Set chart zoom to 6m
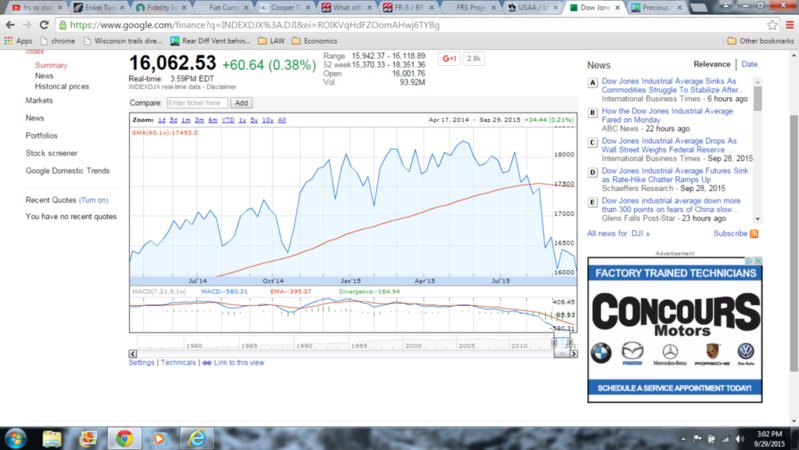The height and width of the screenshot is (450, 799). tap(212, 120)
